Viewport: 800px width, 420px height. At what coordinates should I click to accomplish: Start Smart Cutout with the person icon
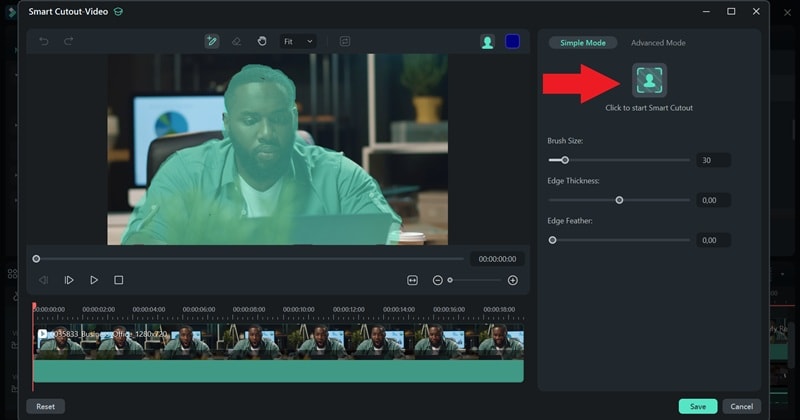[x=649, y=80]
